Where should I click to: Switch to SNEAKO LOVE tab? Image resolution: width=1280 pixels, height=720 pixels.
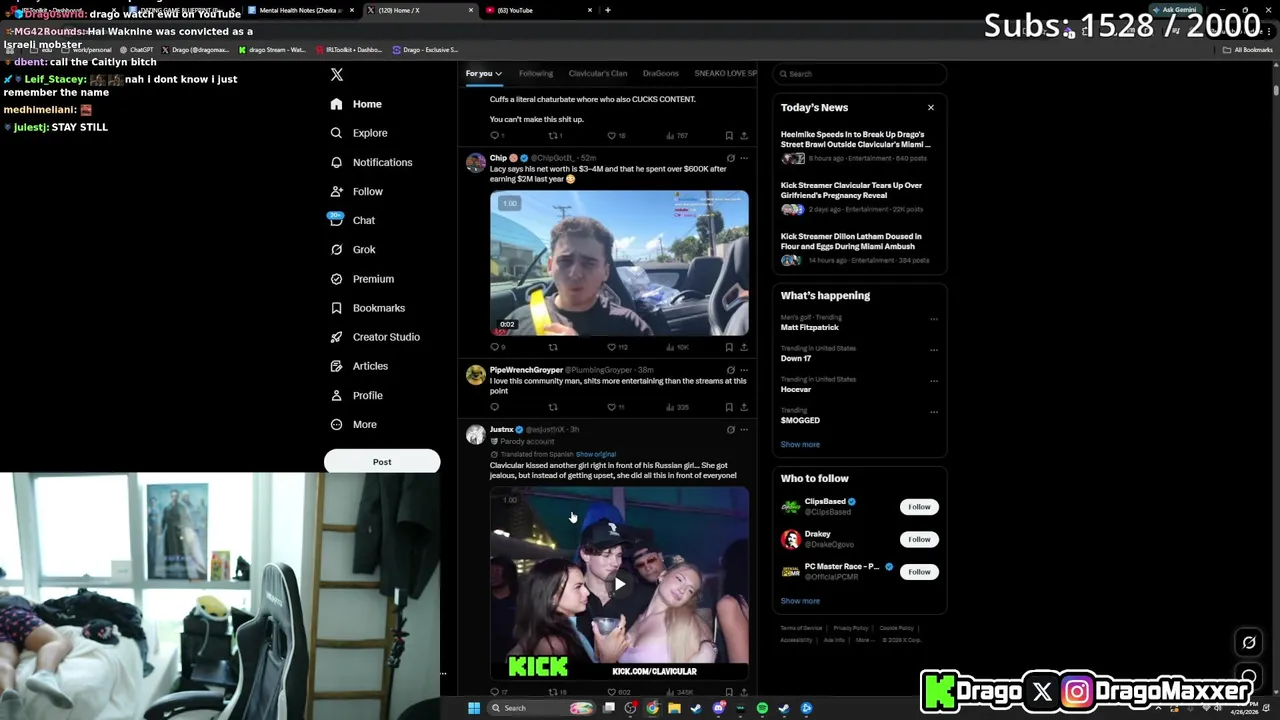(726, 73)
